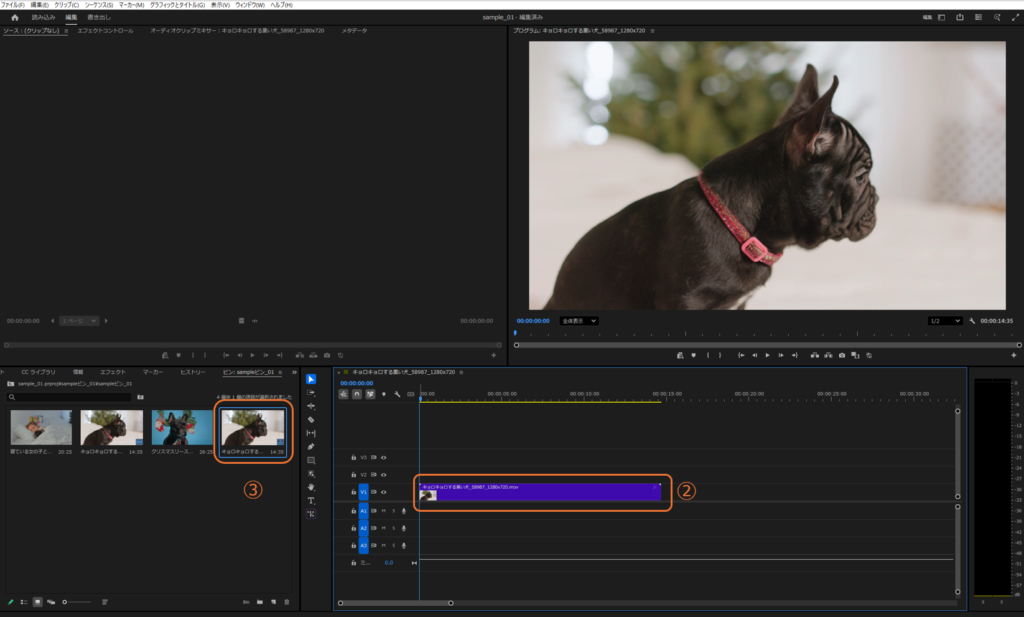Choose the Type (T) tool
The height and width of the screenshot is (617, 1024).
point(311,500)
